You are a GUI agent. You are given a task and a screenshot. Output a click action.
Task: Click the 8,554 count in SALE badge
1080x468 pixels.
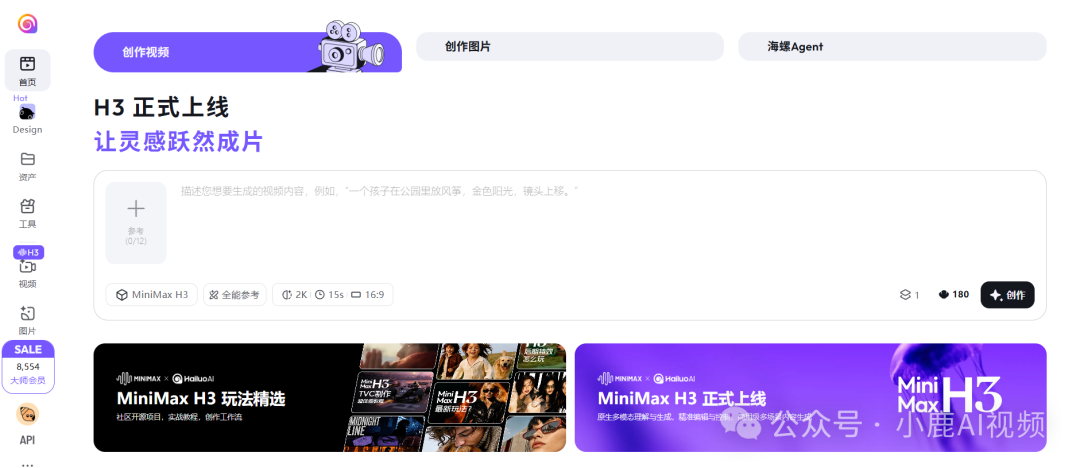pos(28,367)
